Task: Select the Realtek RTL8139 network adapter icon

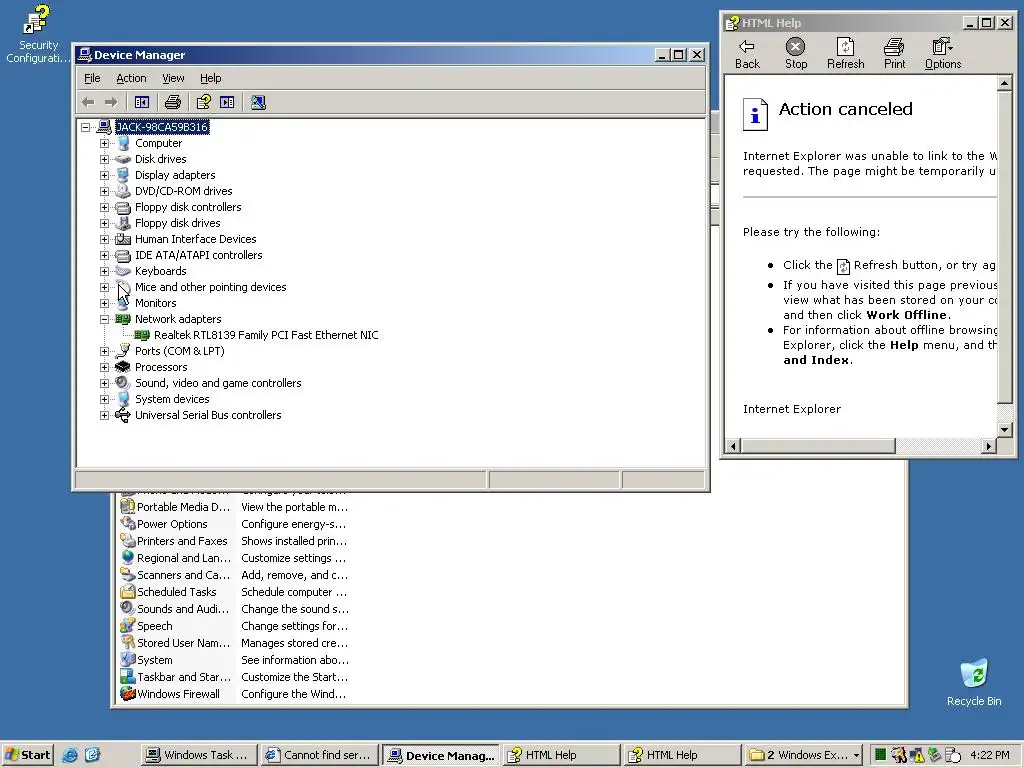Action: pyautogui.click(x=142, y=335)
